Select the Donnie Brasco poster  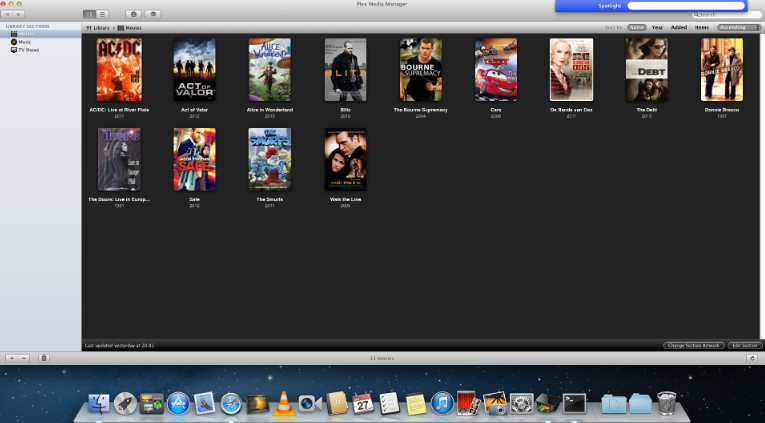(x=722, y=70)
